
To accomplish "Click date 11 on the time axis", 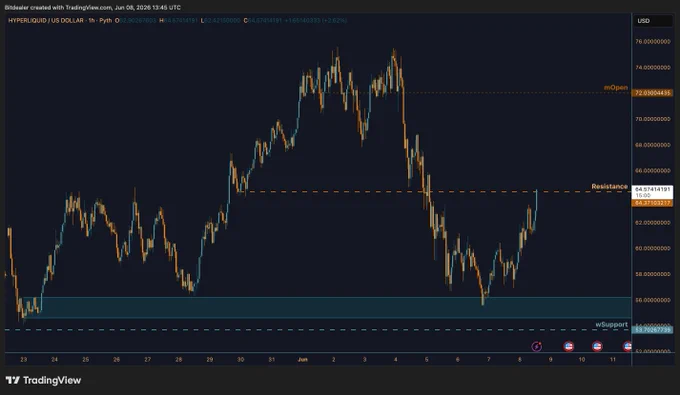I will (613, 359).
